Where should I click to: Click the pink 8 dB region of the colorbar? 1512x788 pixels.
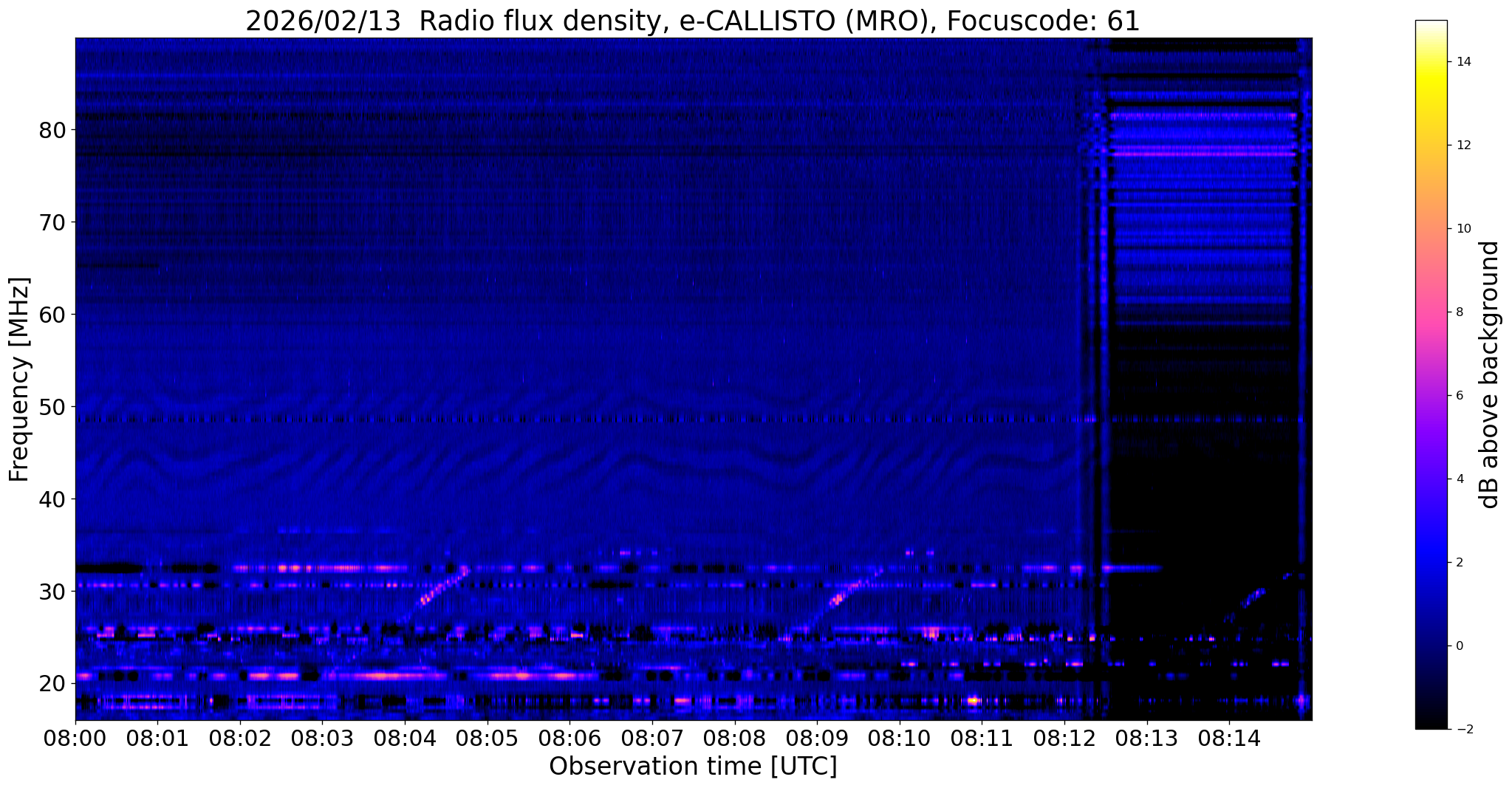pos(1431,312)
